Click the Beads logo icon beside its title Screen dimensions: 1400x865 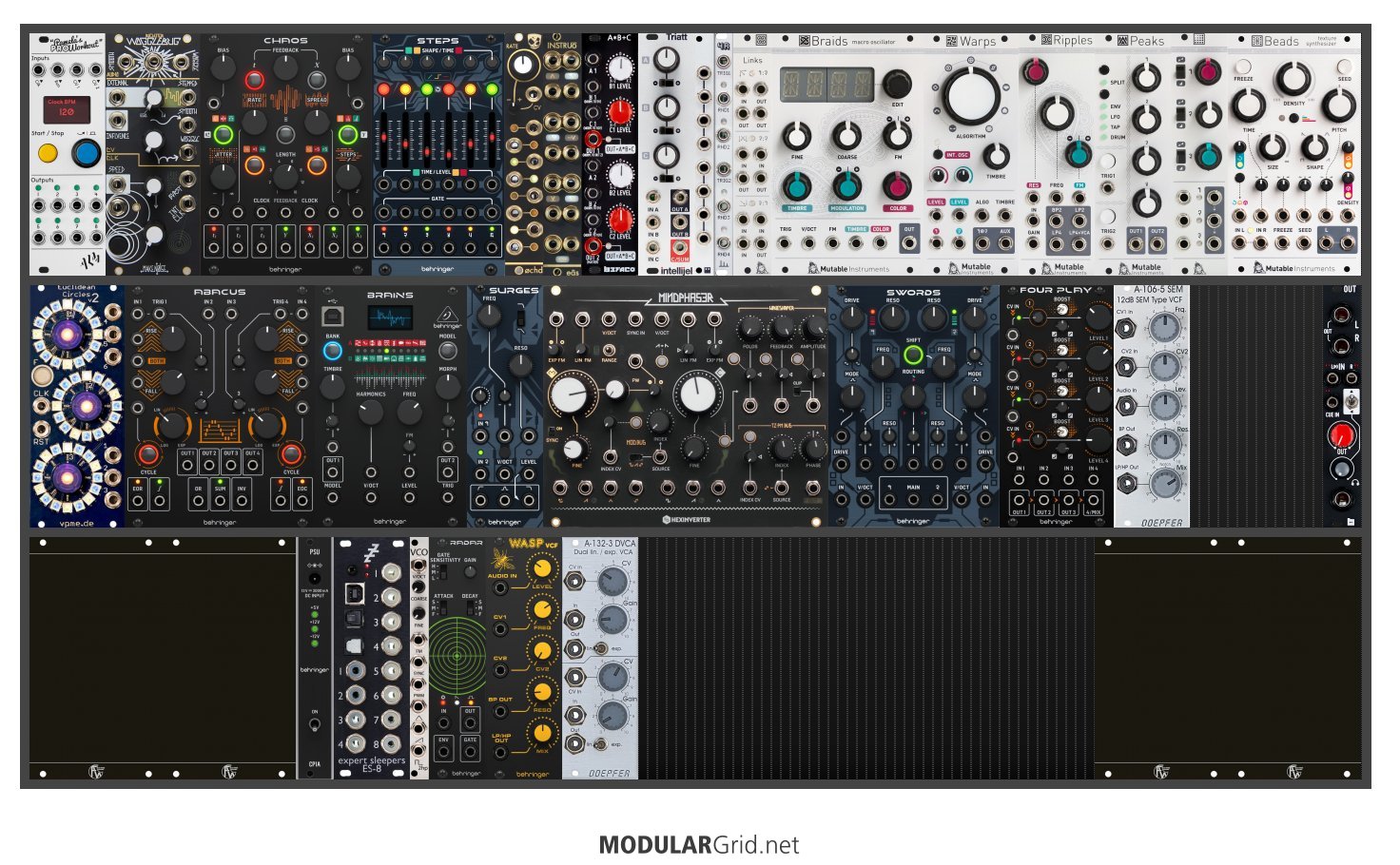[x=1257, y=41]
